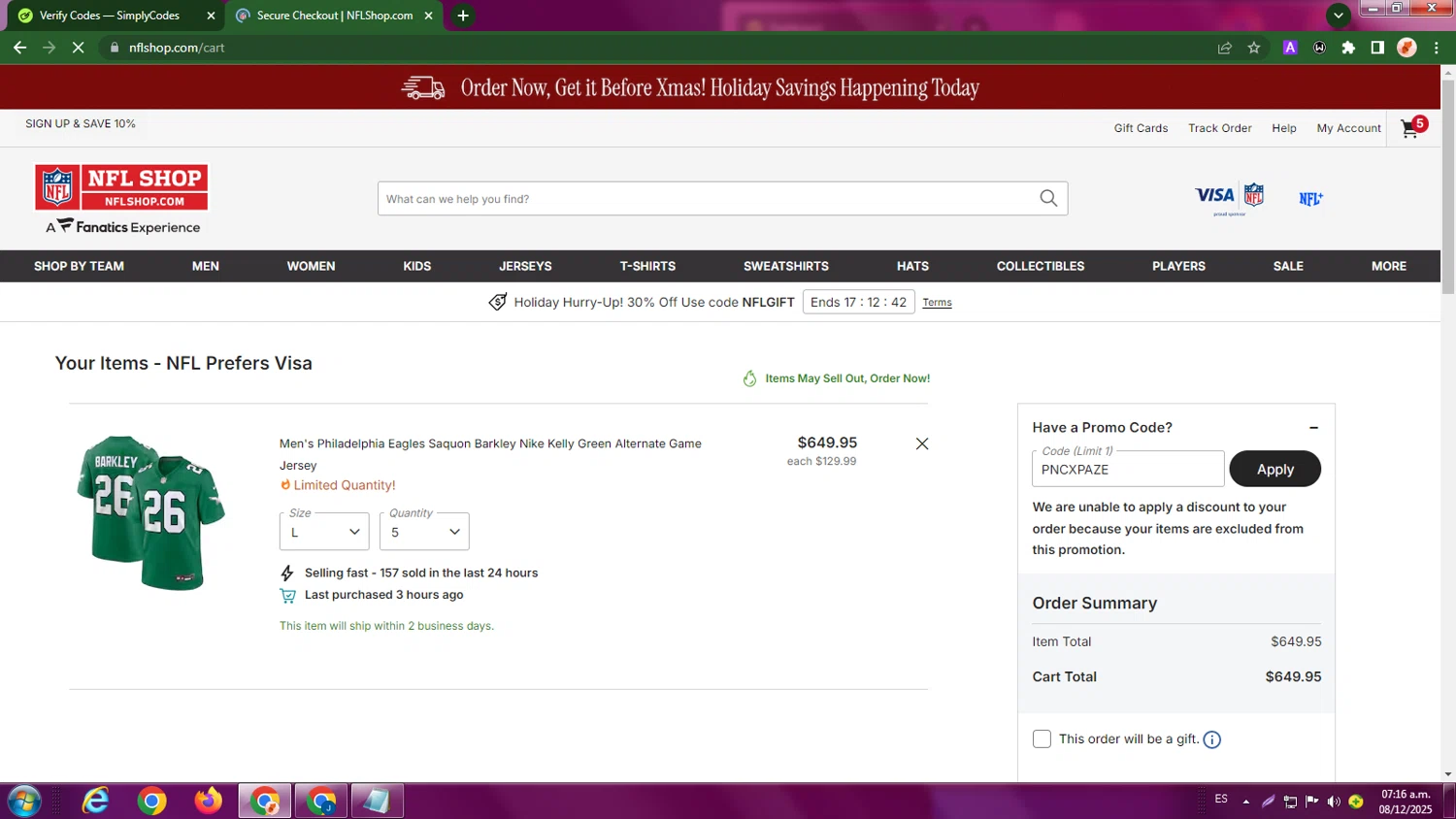Open the shopping cart icon
This screenshot has height=819, width=1456.
(1412, 127)
